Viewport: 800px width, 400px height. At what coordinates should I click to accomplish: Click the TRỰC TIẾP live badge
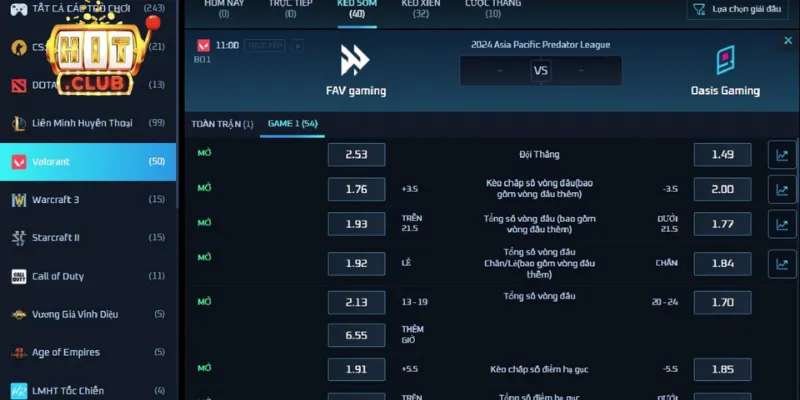(264, 45)
